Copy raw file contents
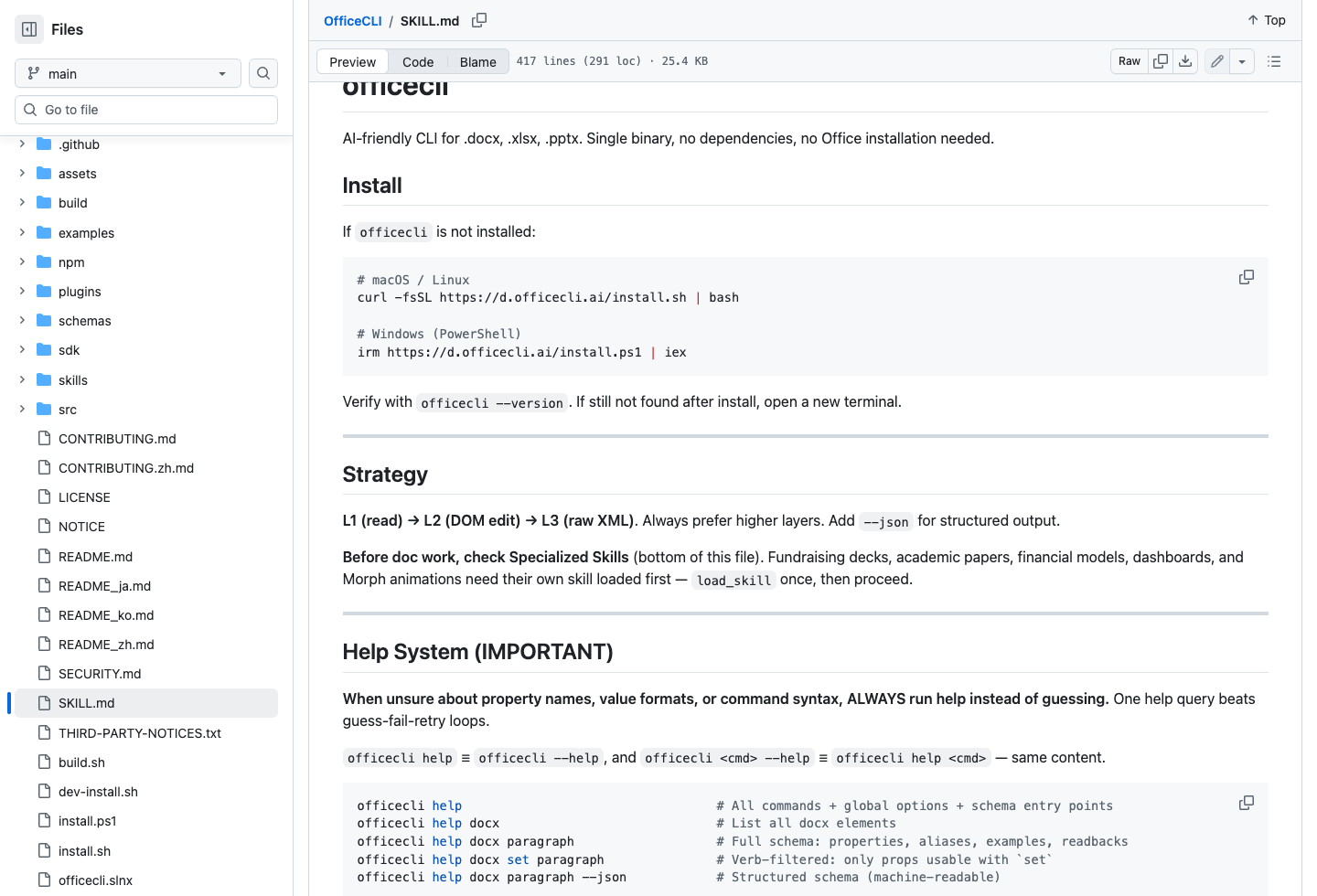Viewport: 1317px width, 896px height. [1161, 61]
